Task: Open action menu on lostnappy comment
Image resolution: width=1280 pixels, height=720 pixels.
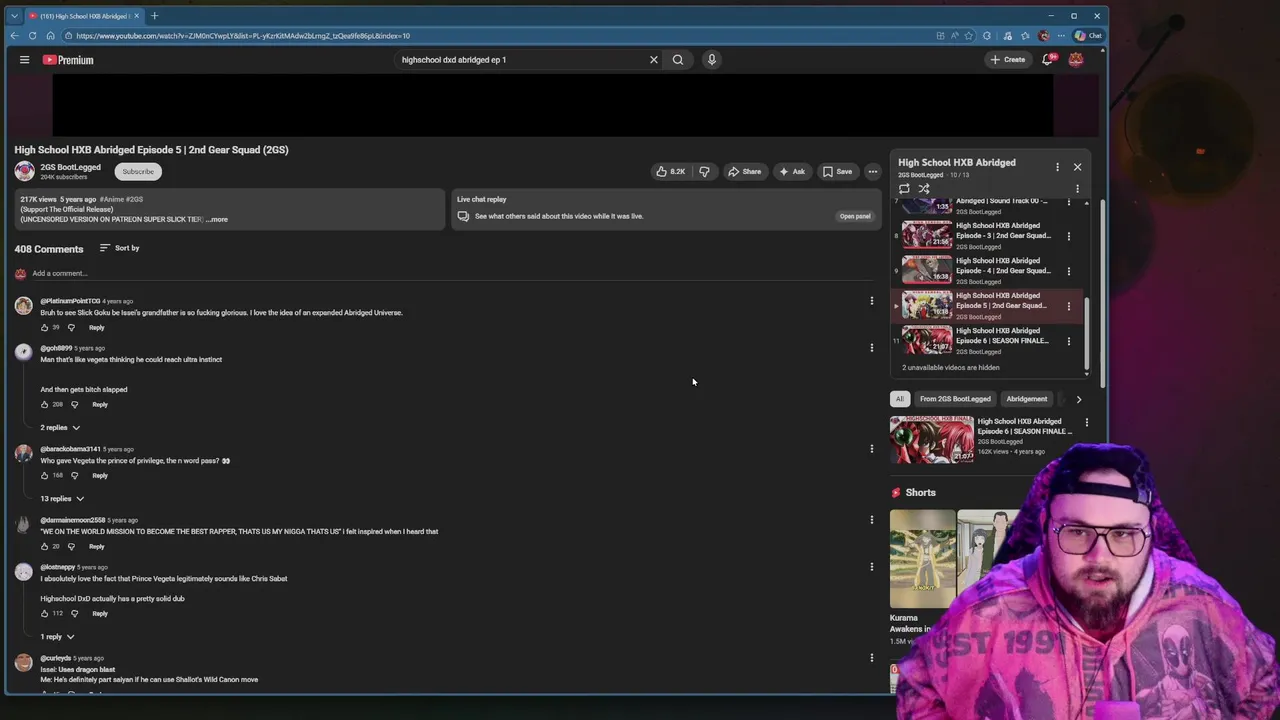Action: pos(871,567)
